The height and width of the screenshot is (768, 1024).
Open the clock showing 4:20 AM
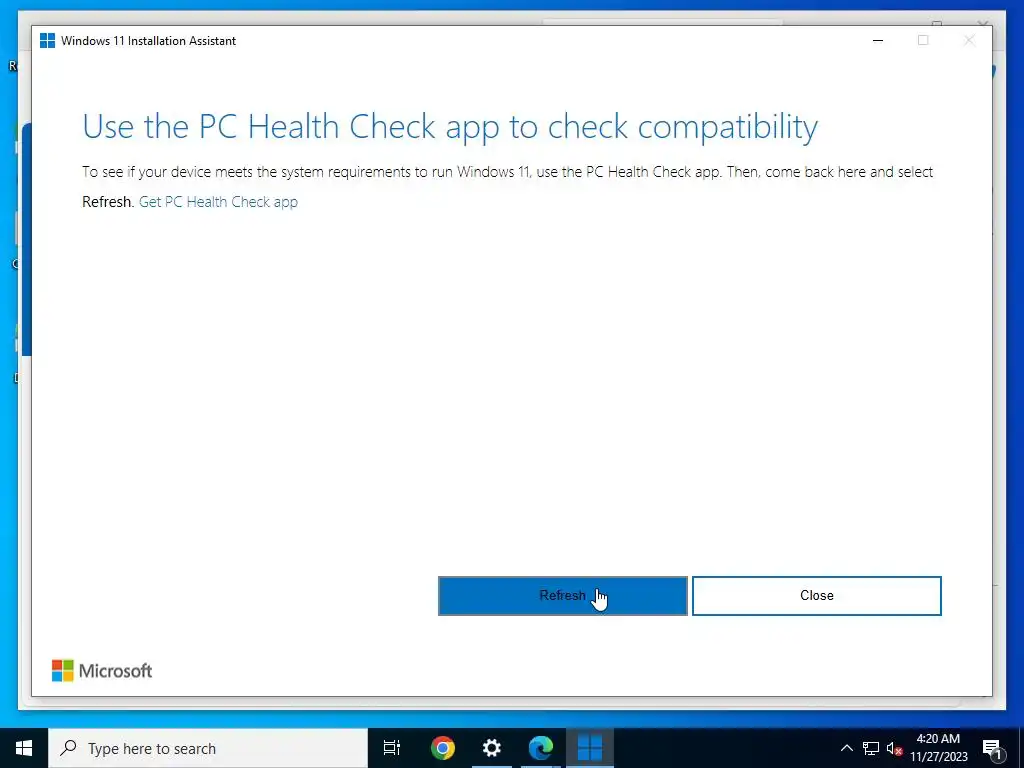click(x=938, y=748)
